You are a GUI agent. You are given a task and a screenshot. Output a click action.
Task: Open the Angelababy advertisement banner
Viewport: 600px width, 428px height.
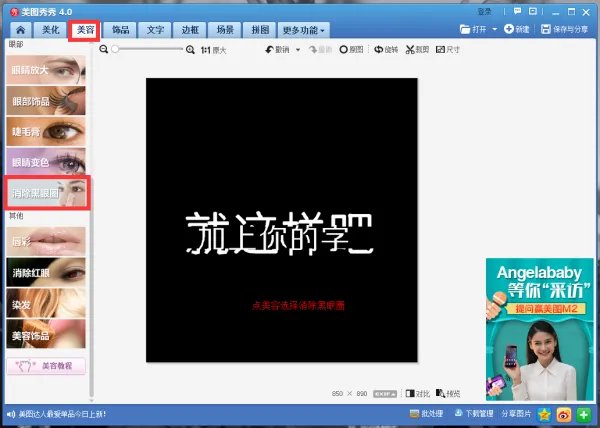click(x=540, y=329)
